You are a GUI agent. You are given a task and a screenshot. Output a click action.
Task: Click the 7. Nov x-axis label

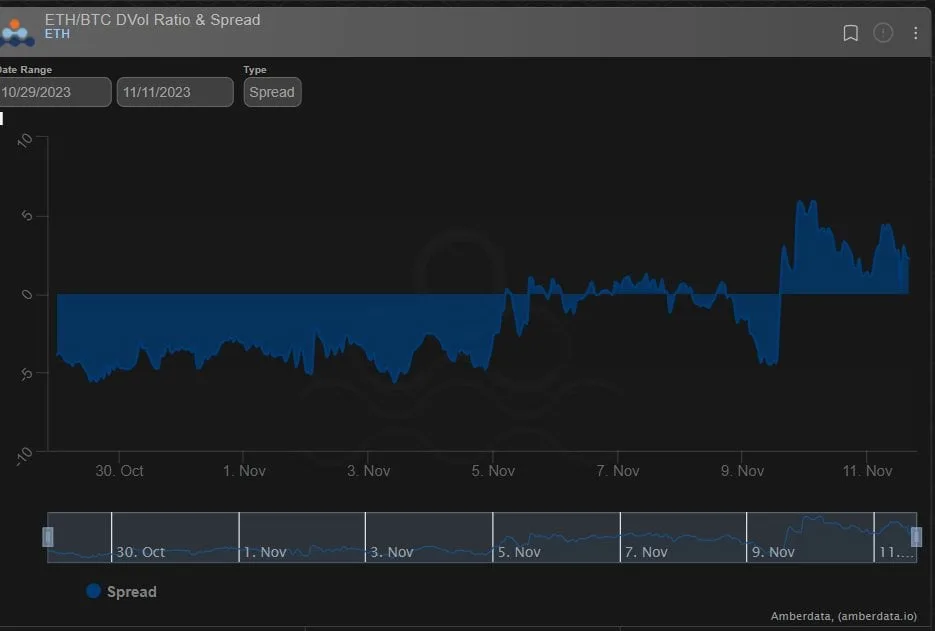click(618, 471)
